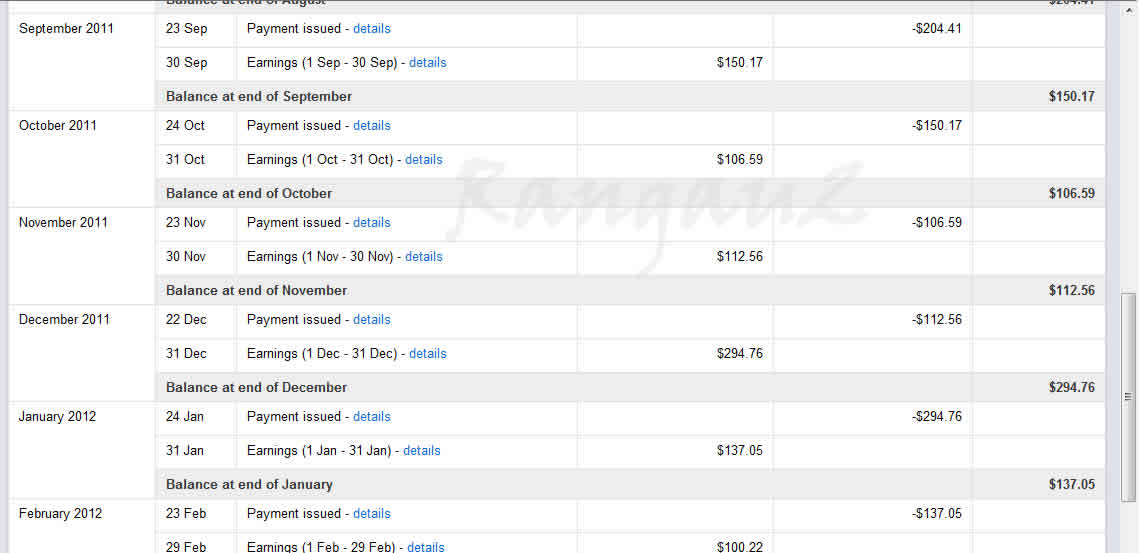
Task: Select the Balance at end of December row
Action: pos(631,387)
